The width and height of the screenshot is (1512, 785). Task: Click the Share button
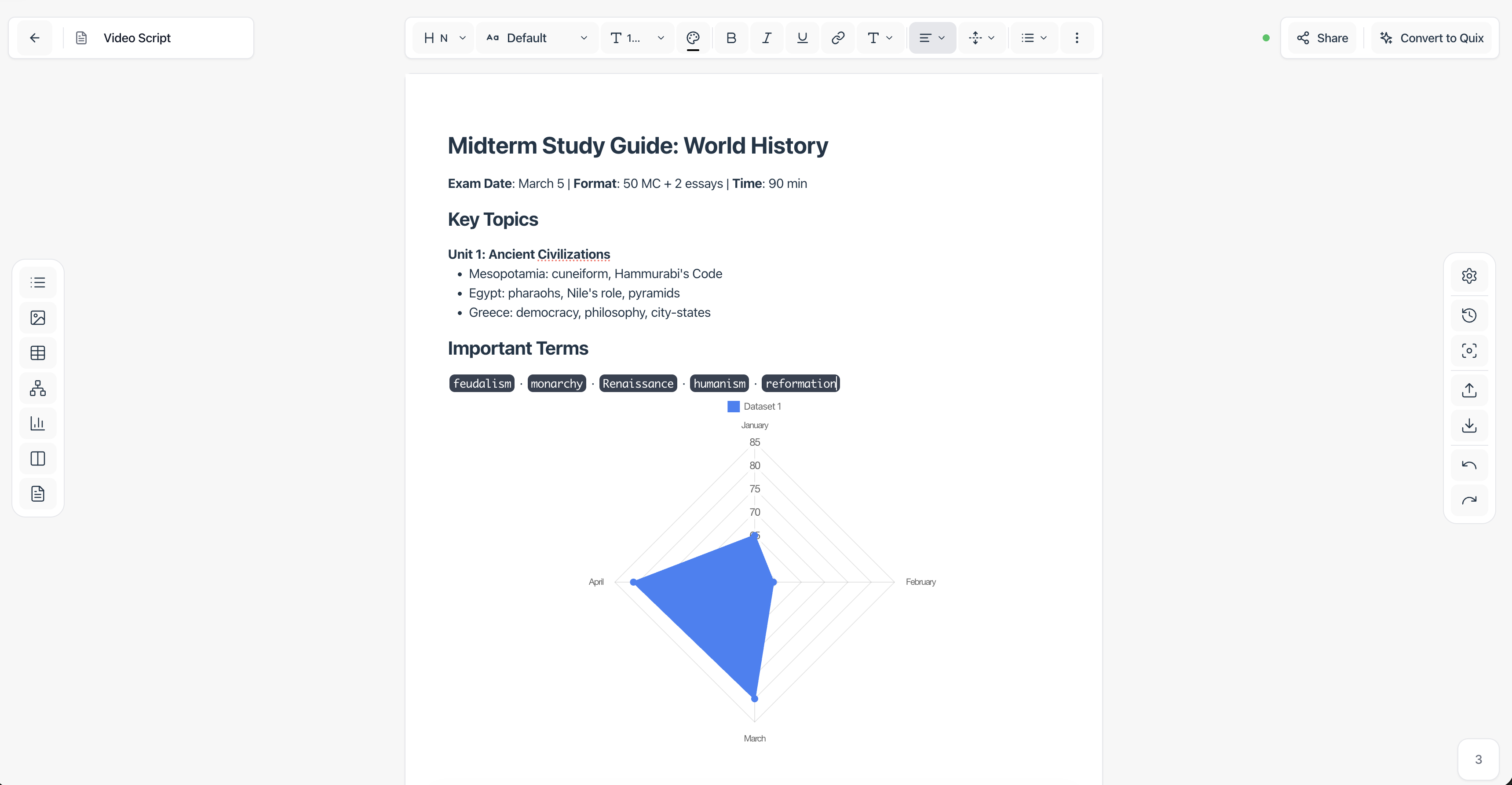1322,38
